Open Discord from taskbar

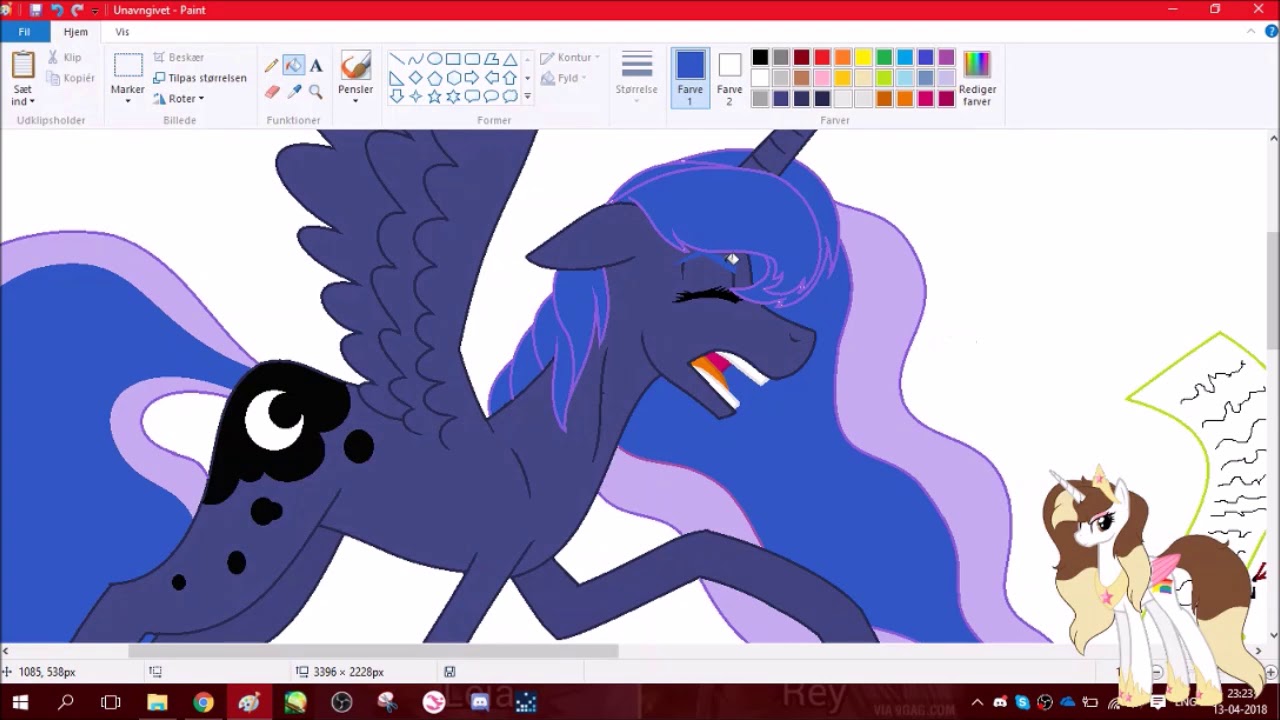479,702
